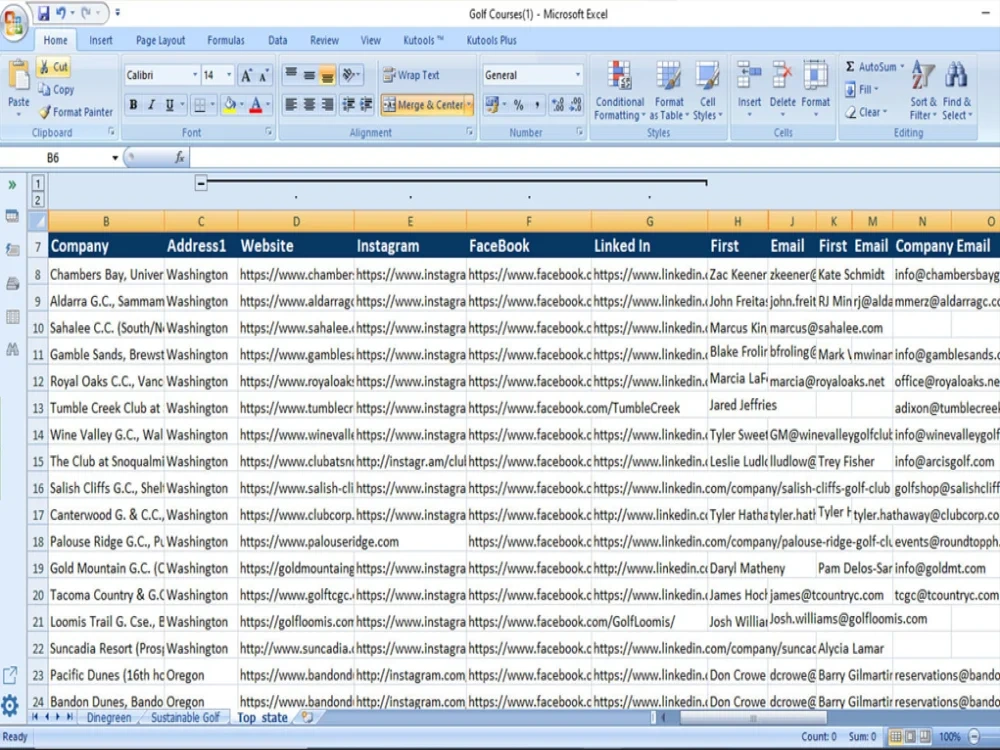Collapse the column group minus button
The width and height of the screenshot is (1000, 750).
click(x=201, y=184)
